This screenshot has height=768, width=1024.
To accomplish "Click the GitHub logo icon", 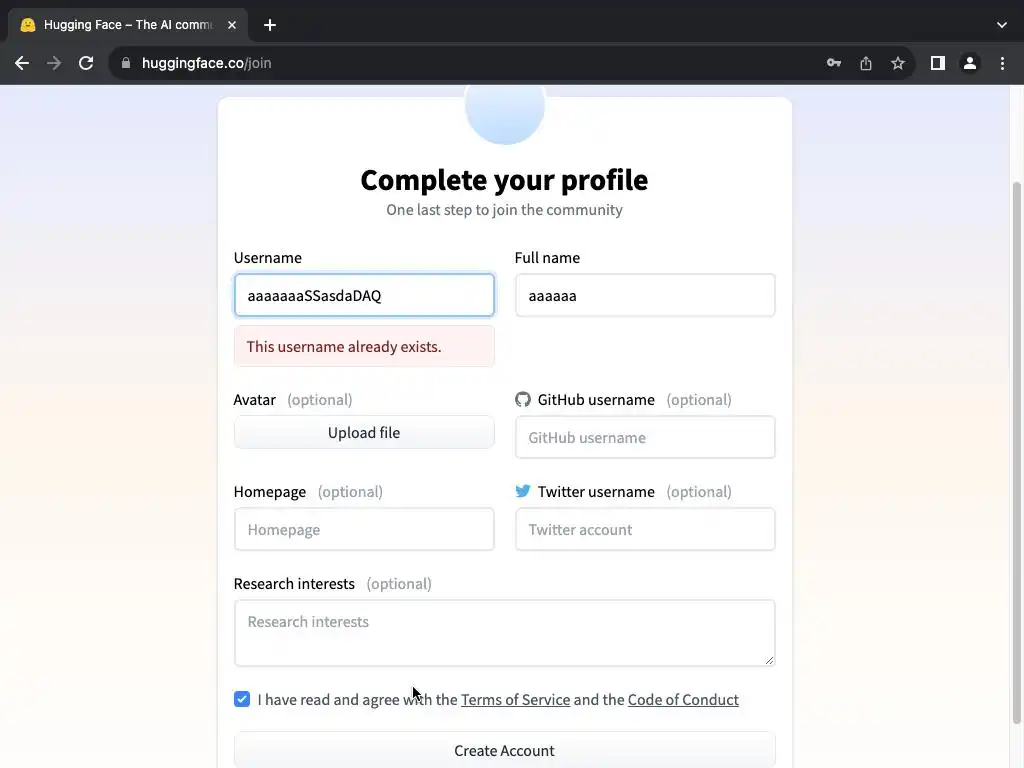I will (x=522, y=399).
